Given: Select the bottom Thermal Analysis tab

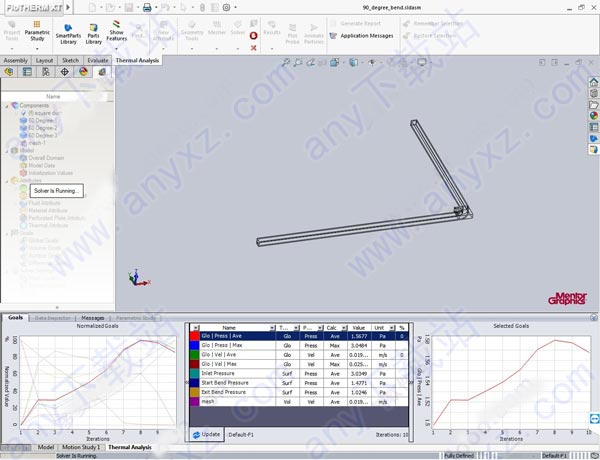Looking at the screenshot, I should click(x=130, y=447).
